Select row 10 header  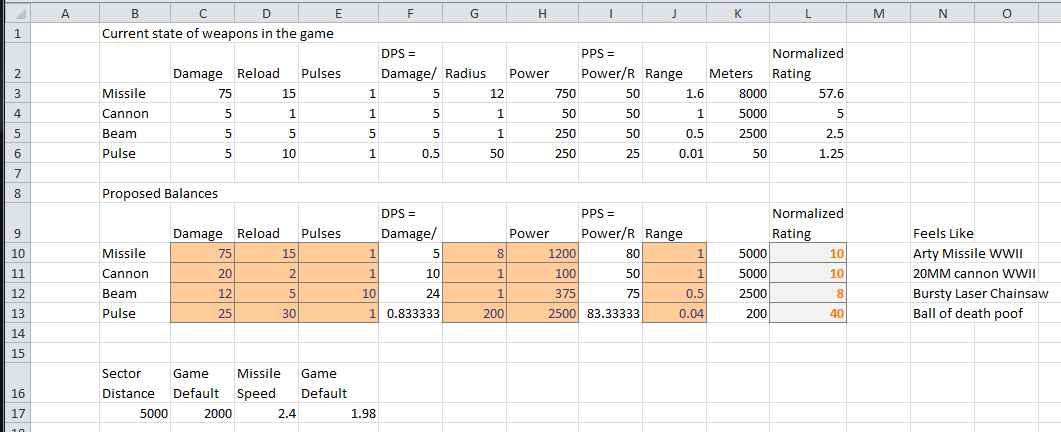pos(17,253)
